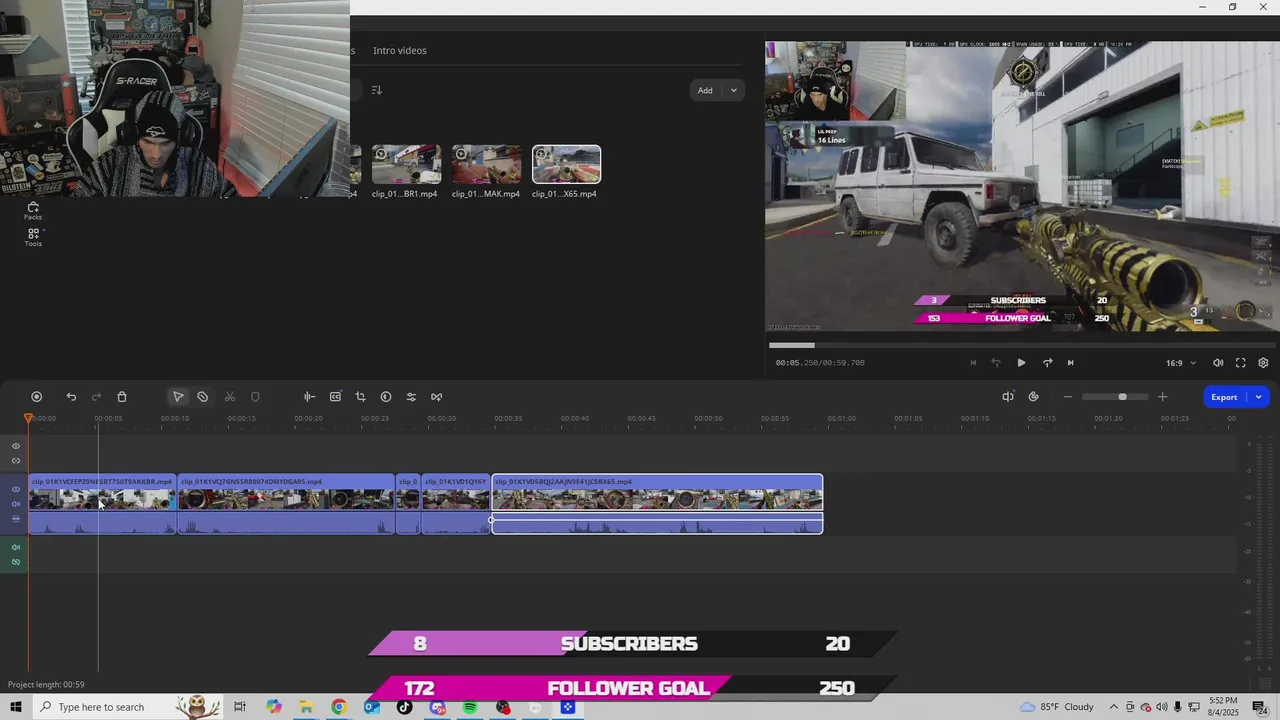The width and height of the screenshot is (1280, 720).
Task: Click the spiral magnet snapping icon
Action: [1033, 397]
